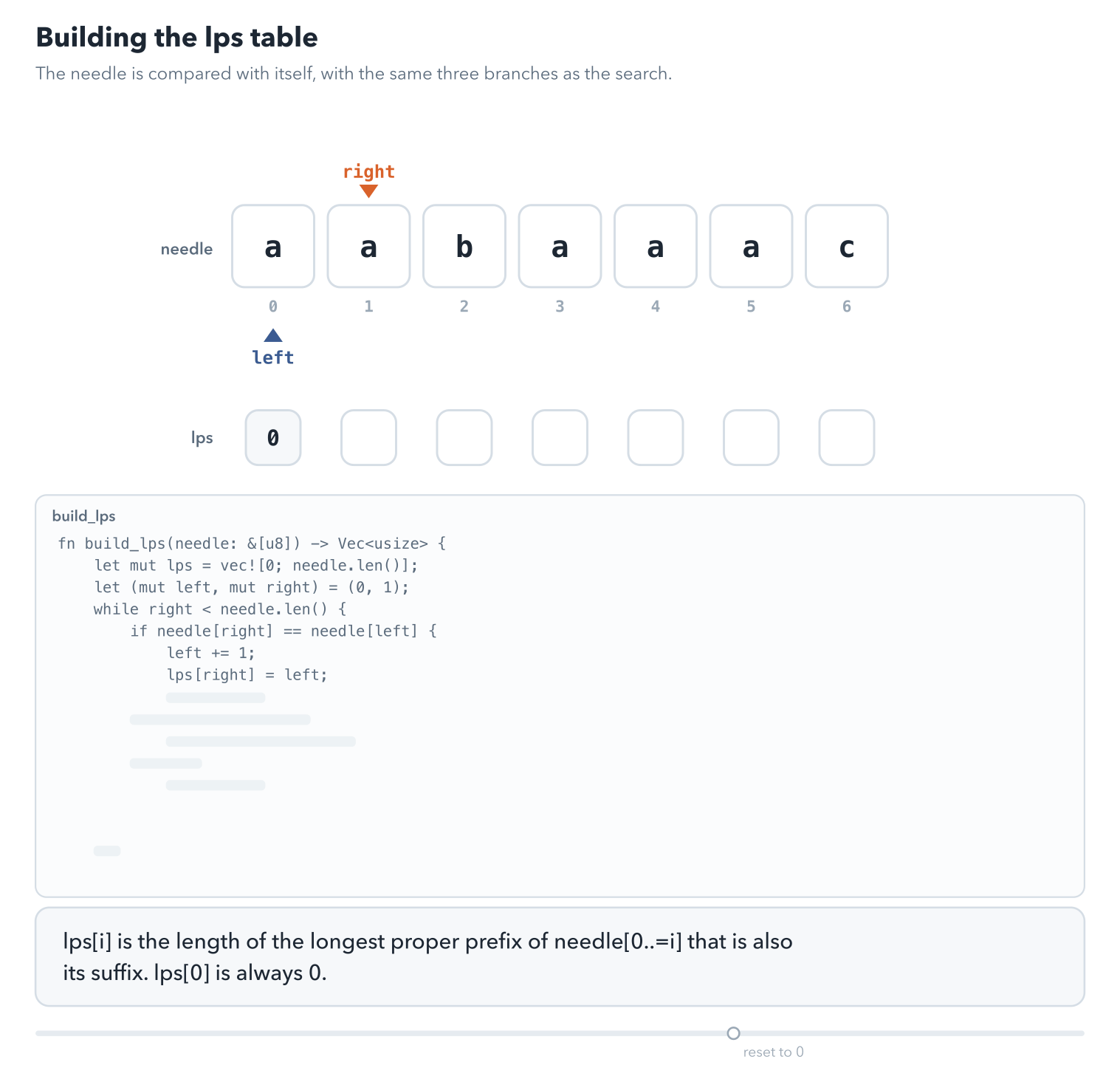Click the lps explanation text box
1120x1079 pixels.
560,957
